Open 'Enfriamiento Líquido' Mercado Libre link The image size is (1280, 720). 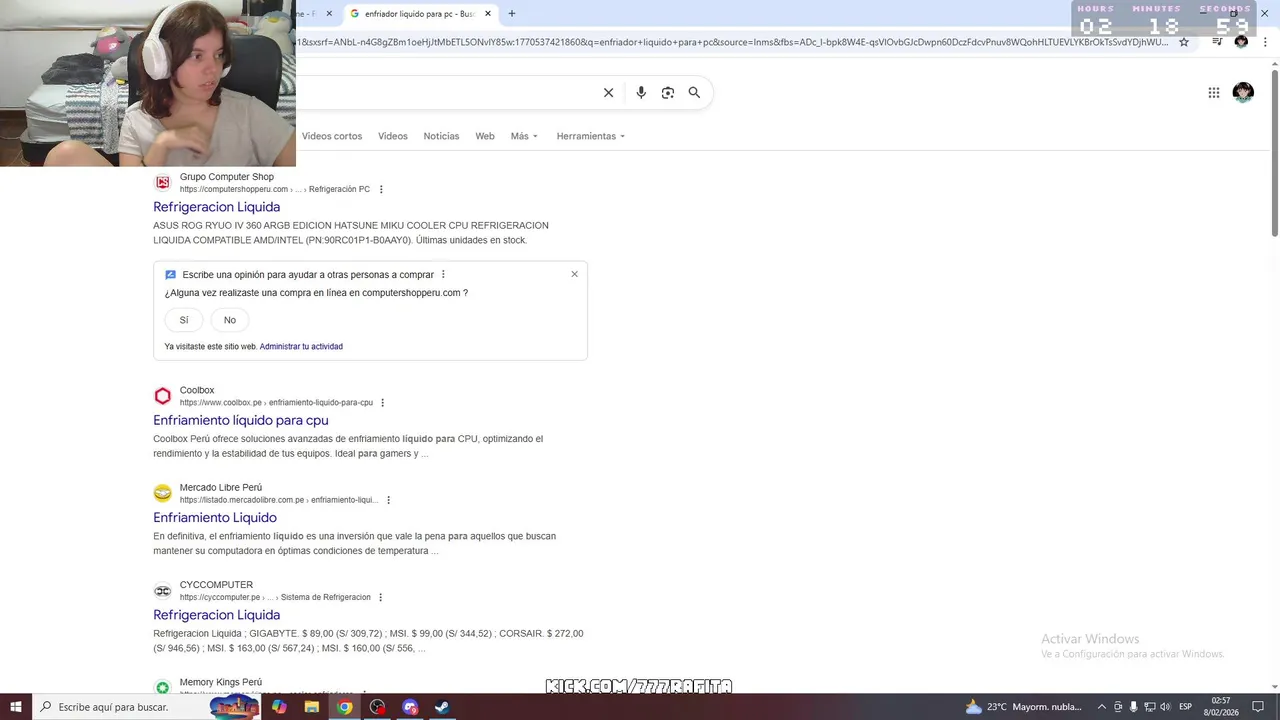pos(215,517)
